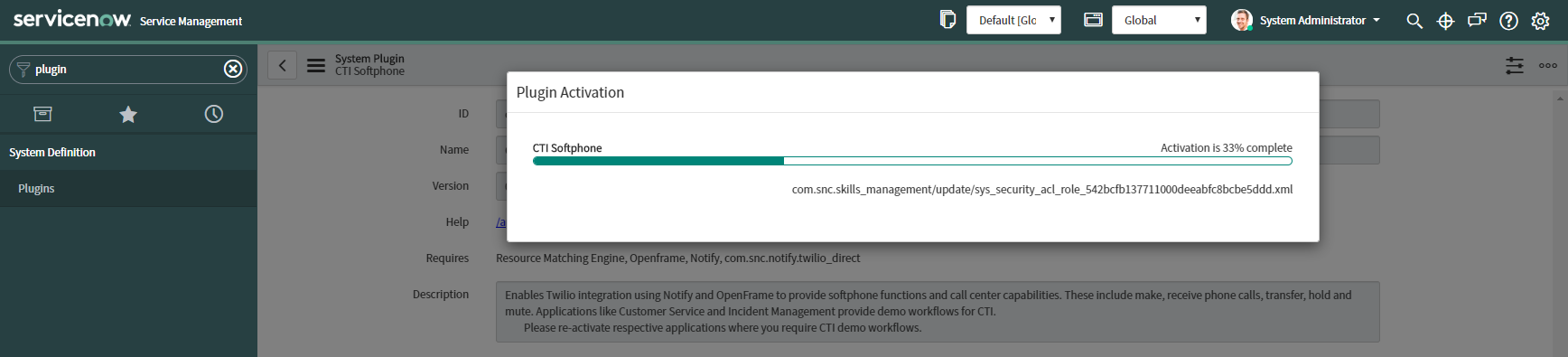
Task: Clear the navigator filter text
Action: point(233,69)
